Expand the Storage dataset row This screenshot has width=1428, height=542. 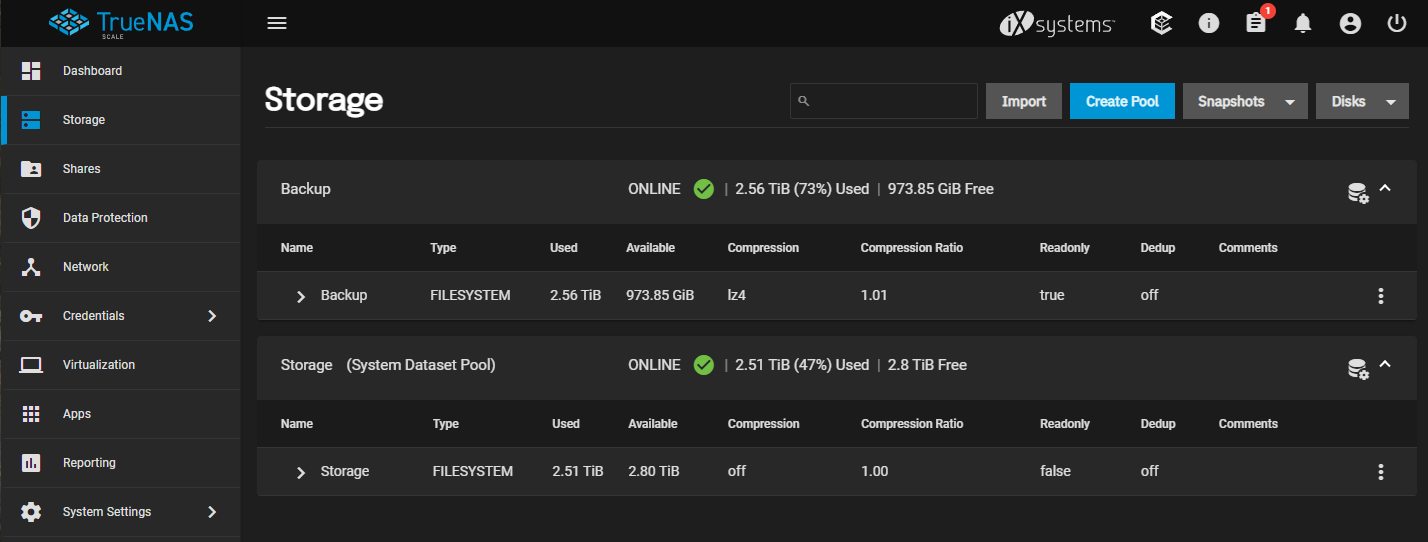pos(301,472)
